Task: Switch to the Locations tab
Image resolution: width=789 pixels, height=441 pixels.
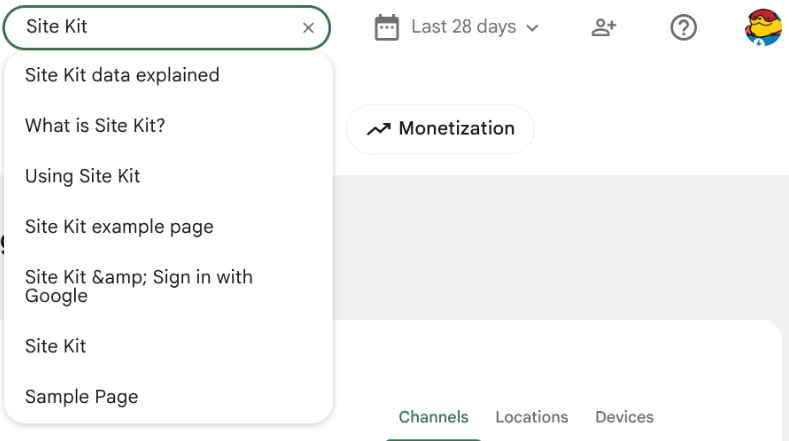Action: 531,417
